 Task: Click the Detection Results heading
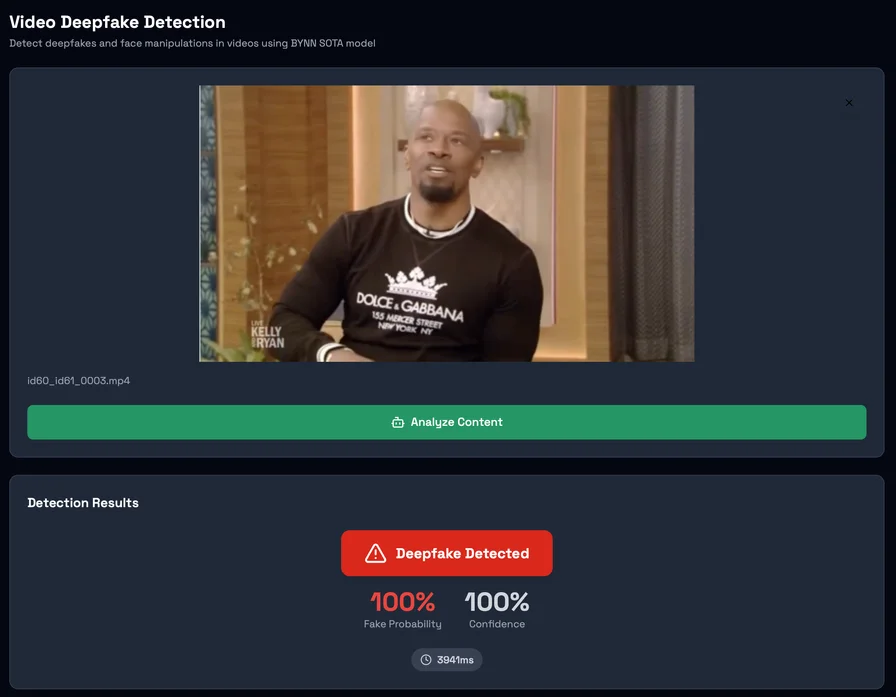[84, 502]
